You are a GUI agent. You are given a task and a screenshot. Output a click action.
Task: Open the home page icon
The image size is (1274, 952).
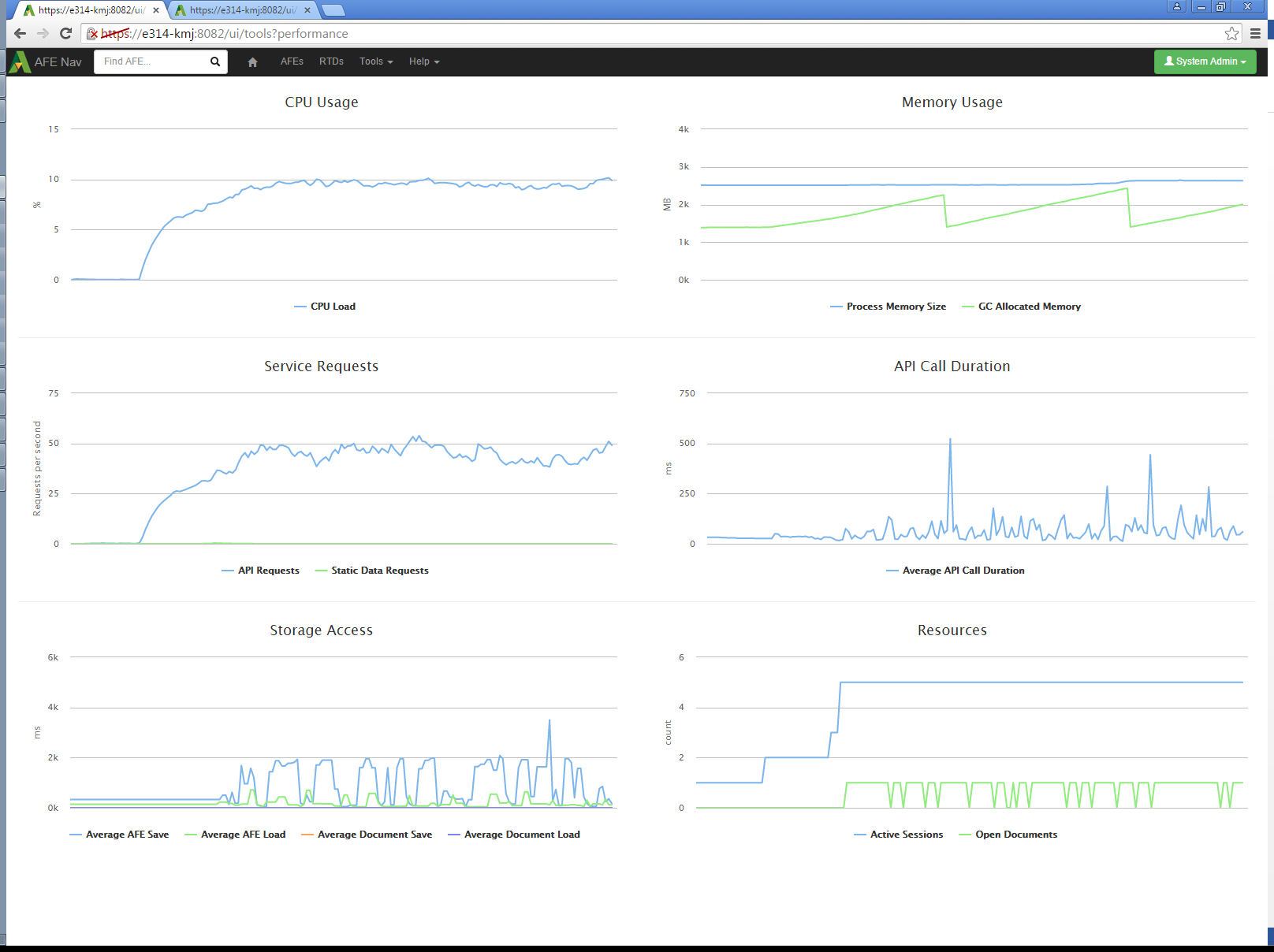[252, 61]
